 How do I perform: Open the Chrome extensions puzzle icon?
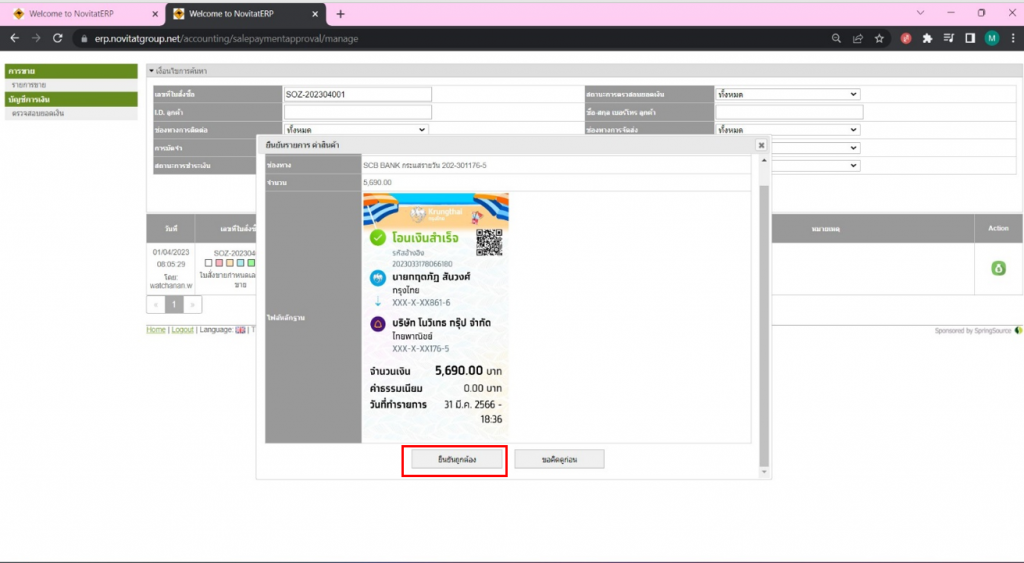(927, 38)
